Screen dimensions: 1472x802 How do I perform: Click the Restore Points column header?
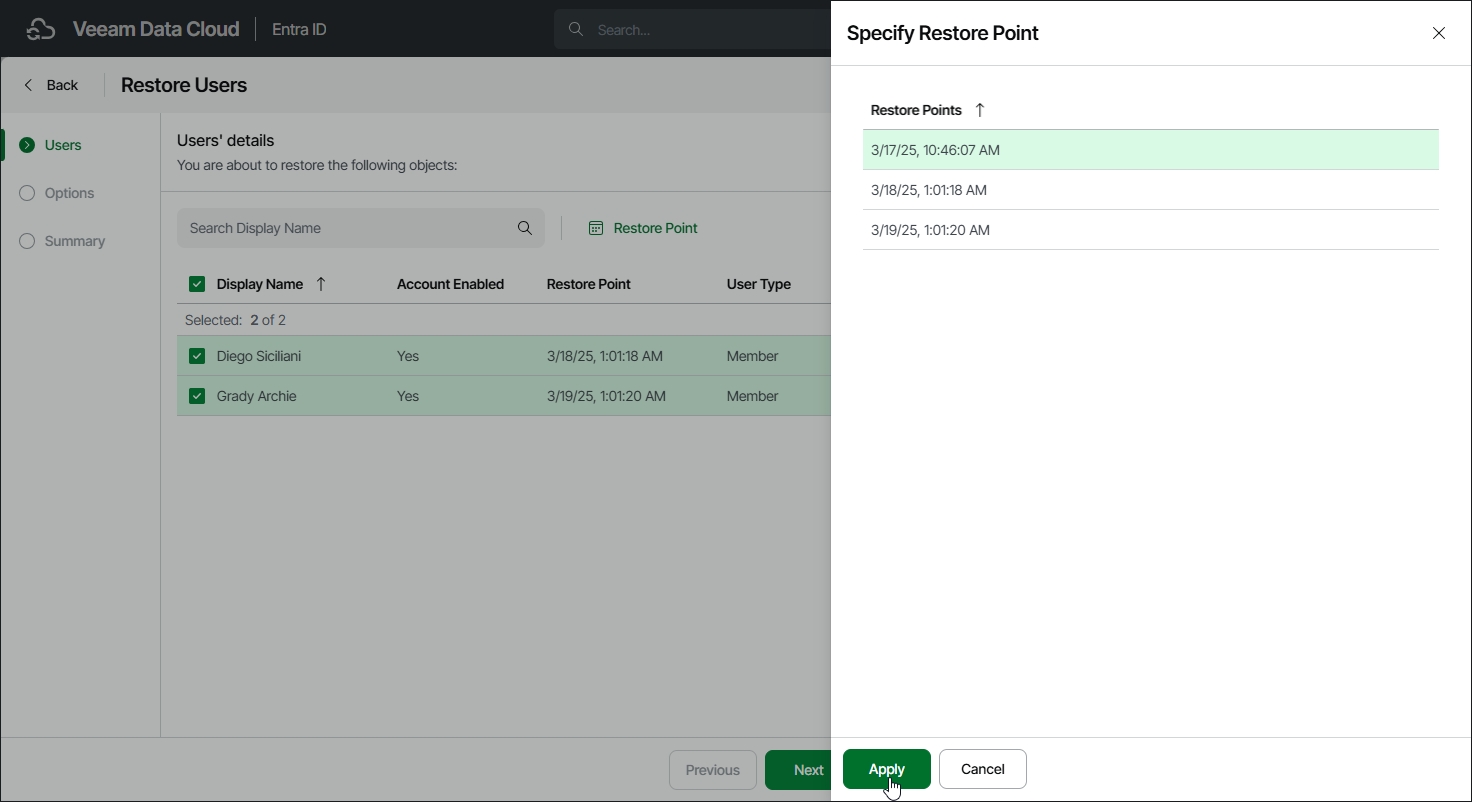pyautogui.click(x=916, y=110)
